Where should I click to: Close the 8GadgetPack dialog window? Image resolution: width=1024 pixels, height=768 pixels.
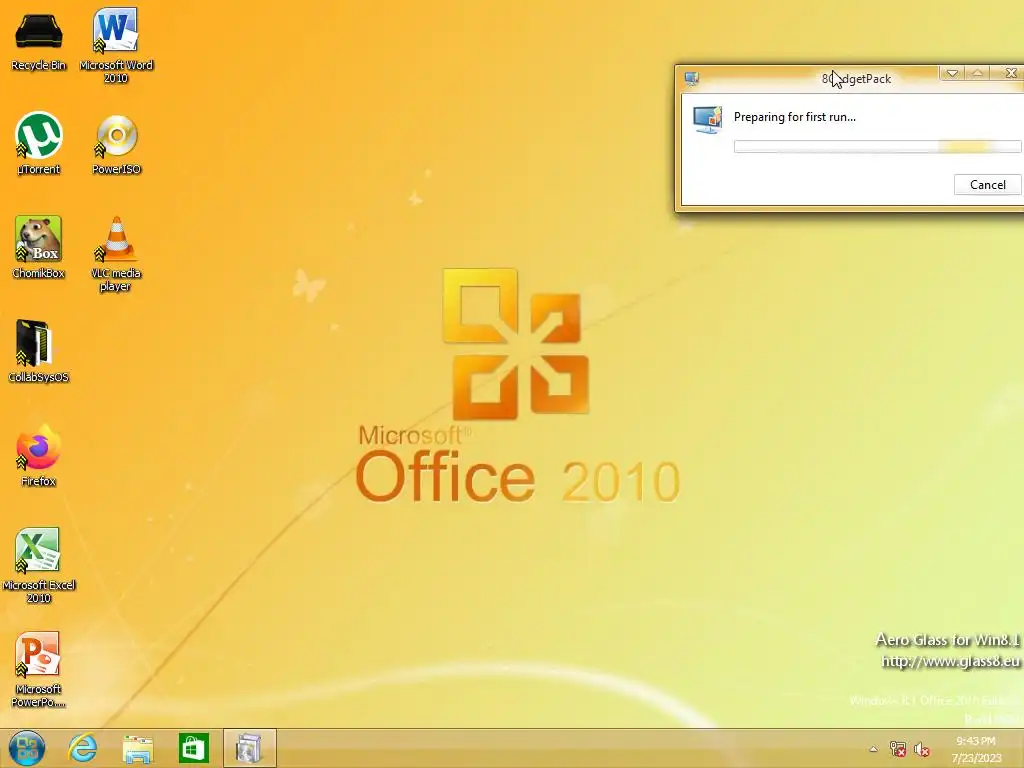click(x=1010, y=73)
